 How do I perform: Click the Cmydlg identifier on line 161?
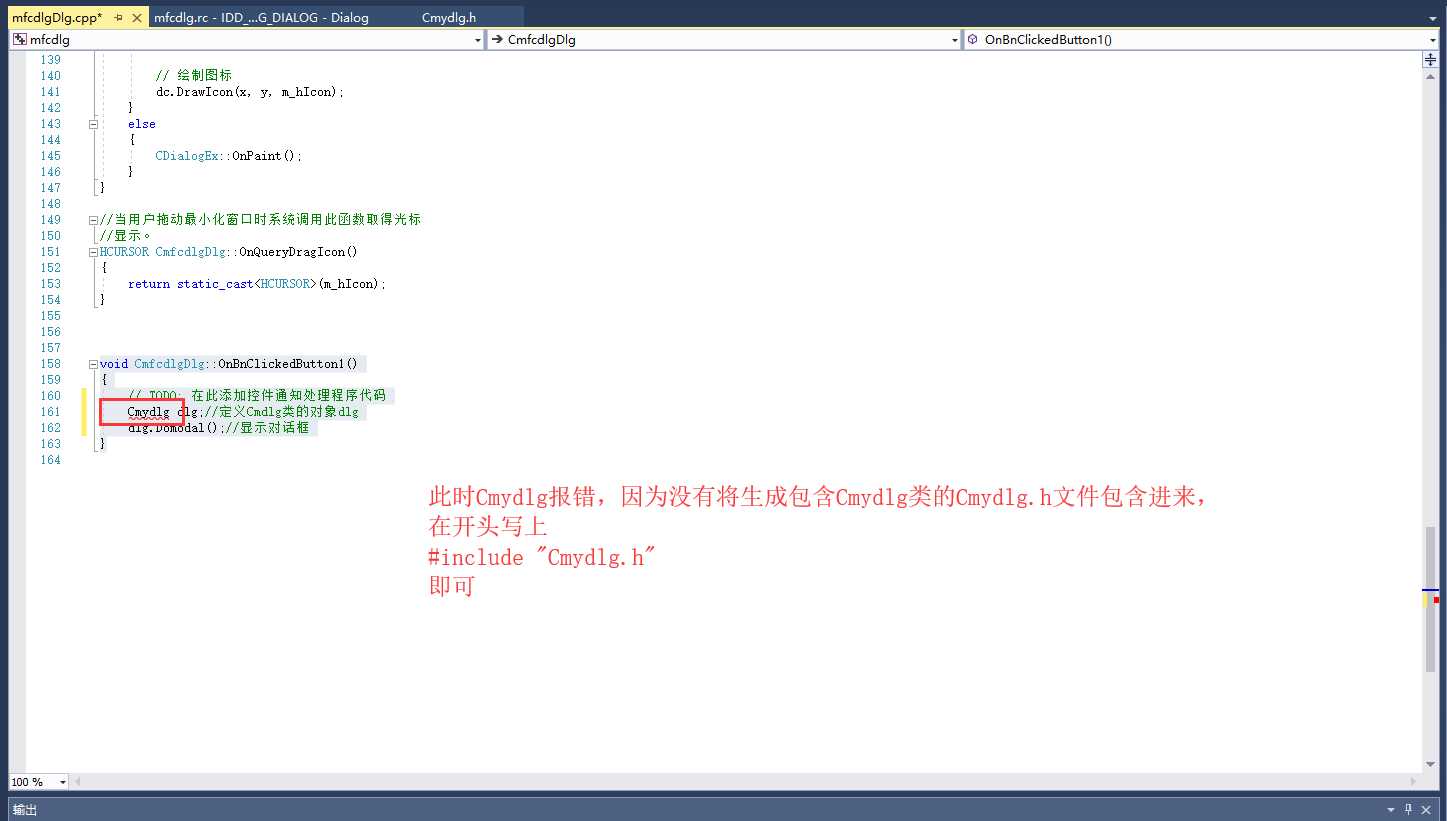click(148, 412)
